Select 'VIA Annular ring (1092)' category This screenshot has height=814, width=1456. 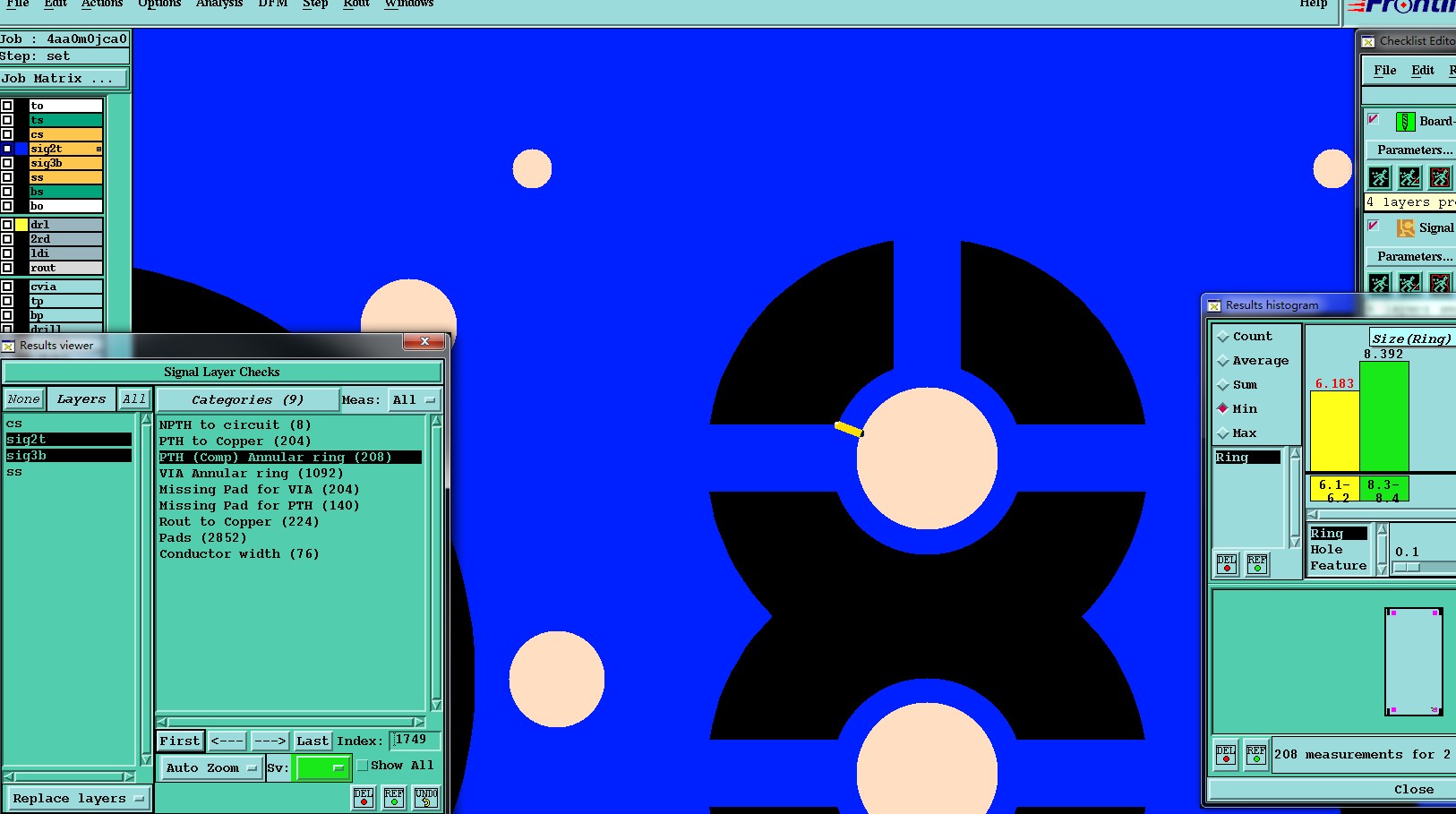click(251, 474)
